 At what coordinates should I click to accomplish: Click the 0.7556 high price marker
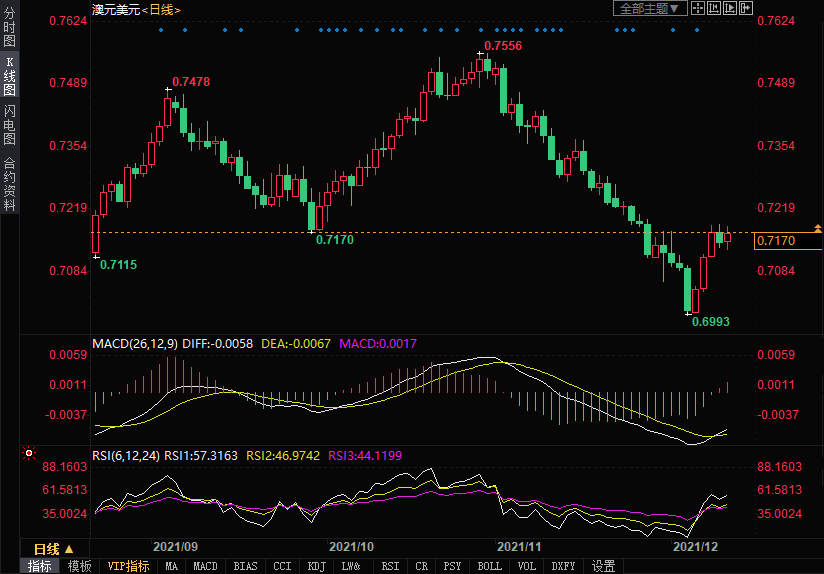[502, 46]
